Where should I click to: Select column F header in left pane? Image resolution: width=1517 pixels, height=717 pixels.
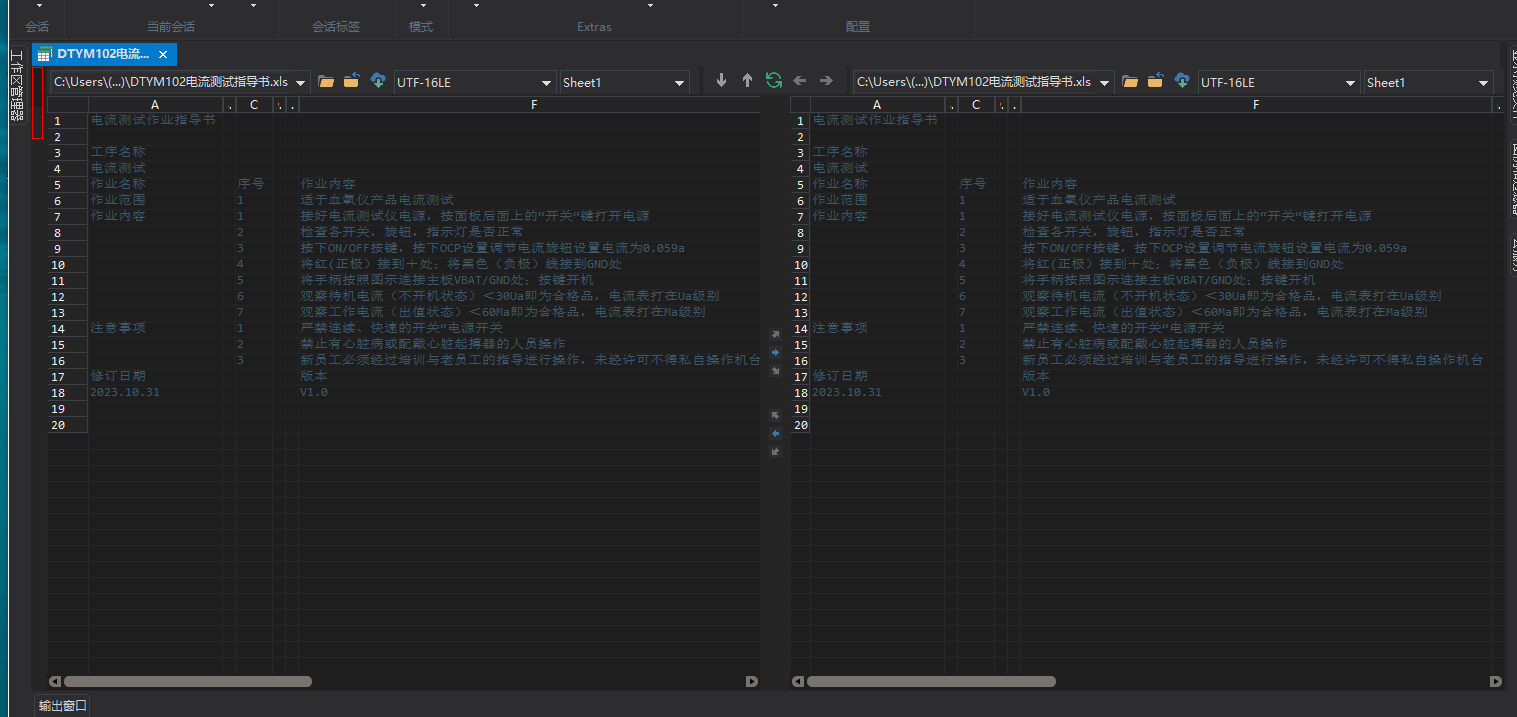[x=534, y=104]
